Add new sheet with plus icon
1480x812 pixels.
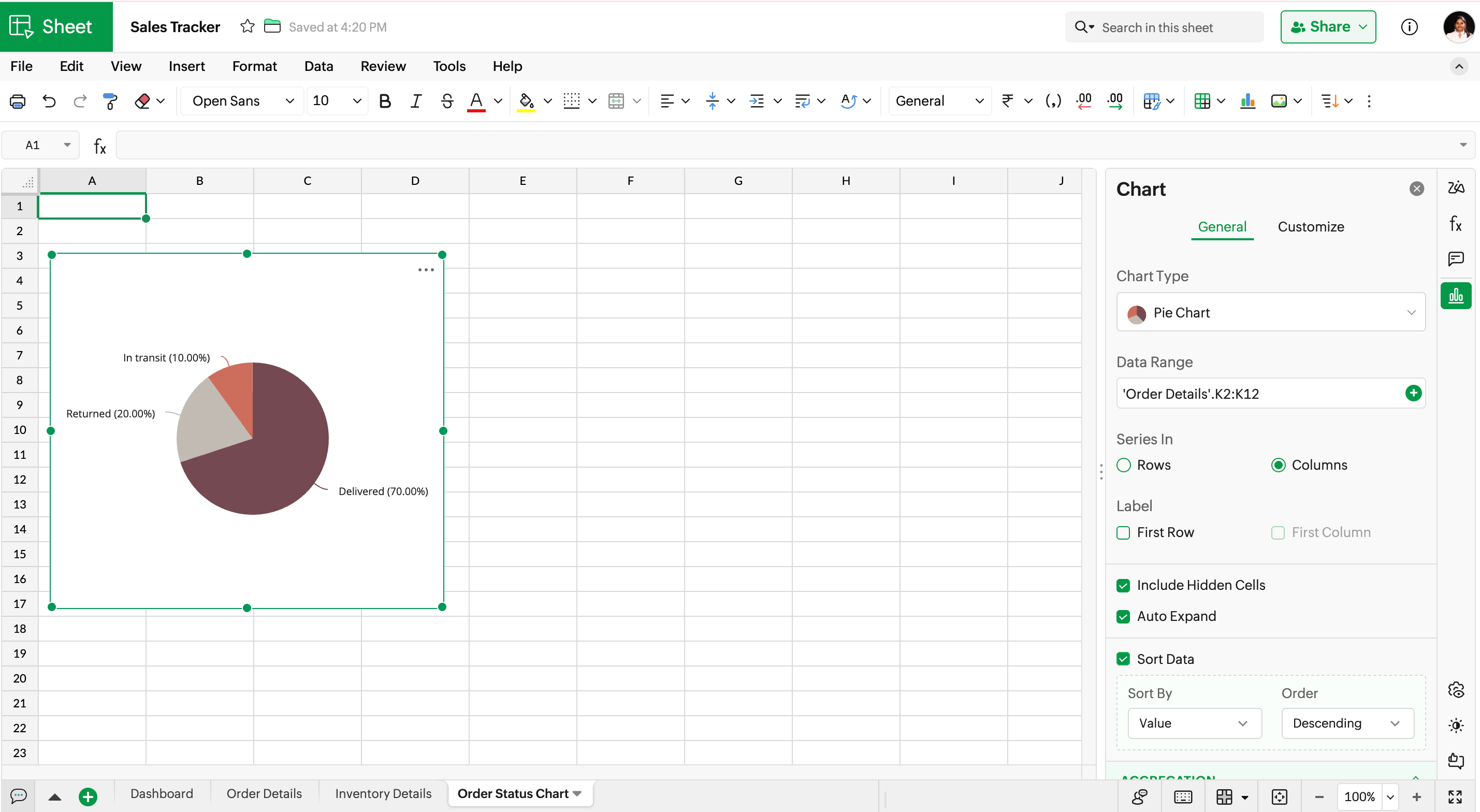[88, 796]
